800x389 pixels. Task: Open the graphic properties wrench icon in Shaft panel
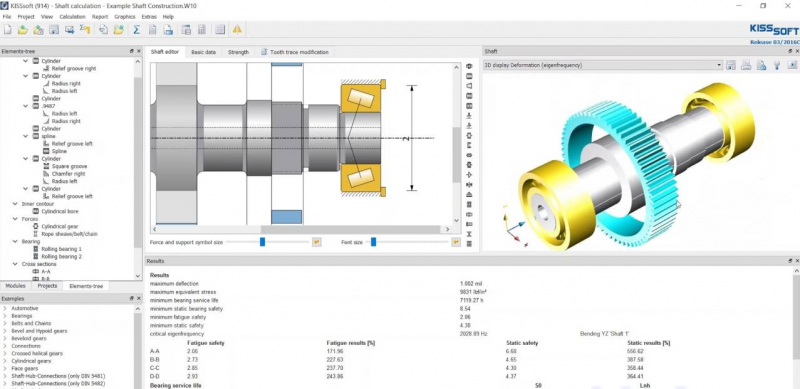[x=777, y=65]
